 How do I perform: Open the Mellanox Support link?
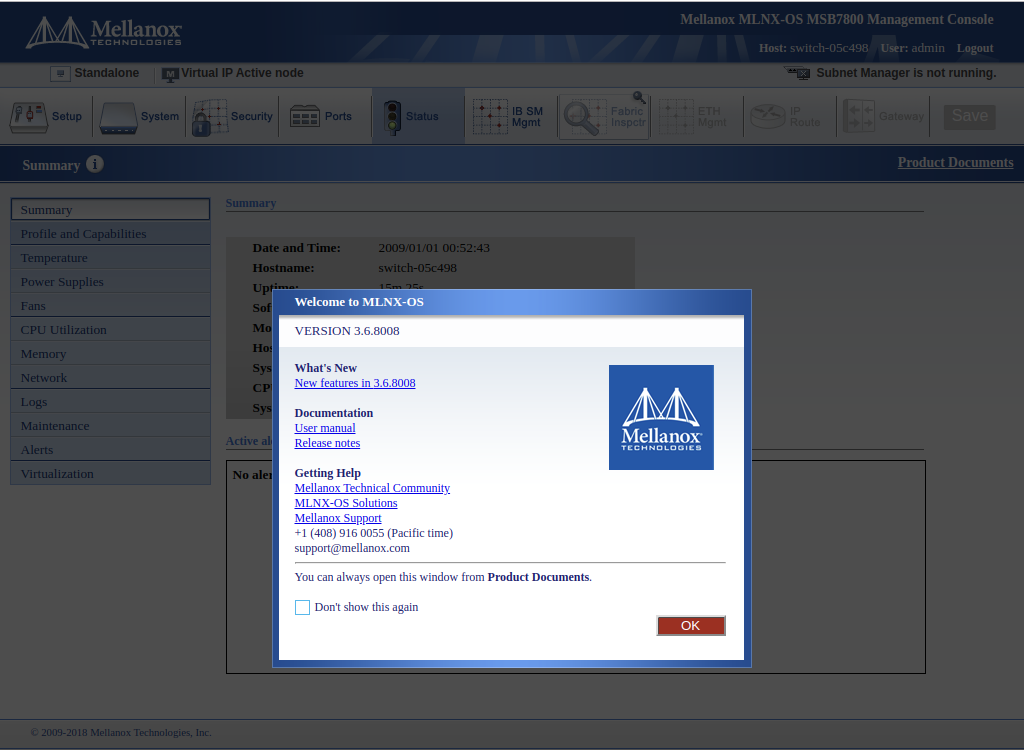tap(338, 518)
